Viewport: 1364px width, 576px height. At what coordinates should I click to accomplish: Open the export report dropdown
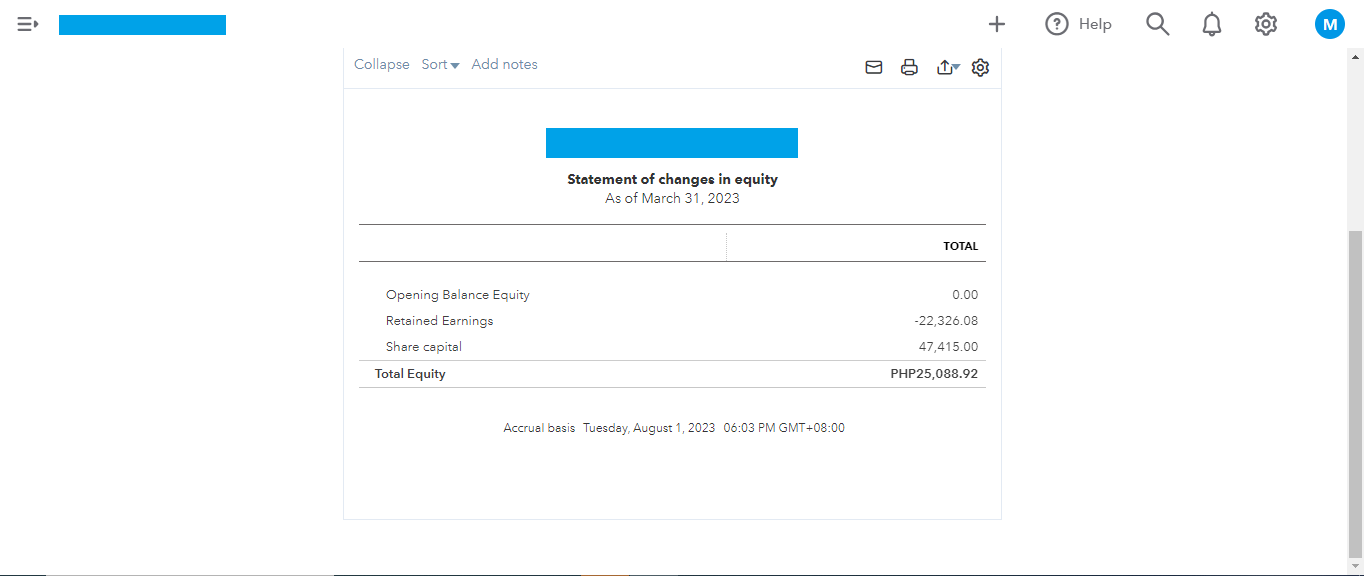tap(948, 68)
